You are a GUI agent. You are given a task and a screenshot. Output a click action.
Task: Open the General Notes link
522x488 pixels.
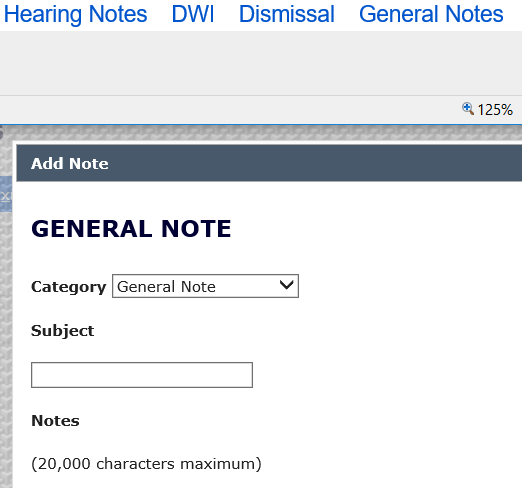[431, 14]
